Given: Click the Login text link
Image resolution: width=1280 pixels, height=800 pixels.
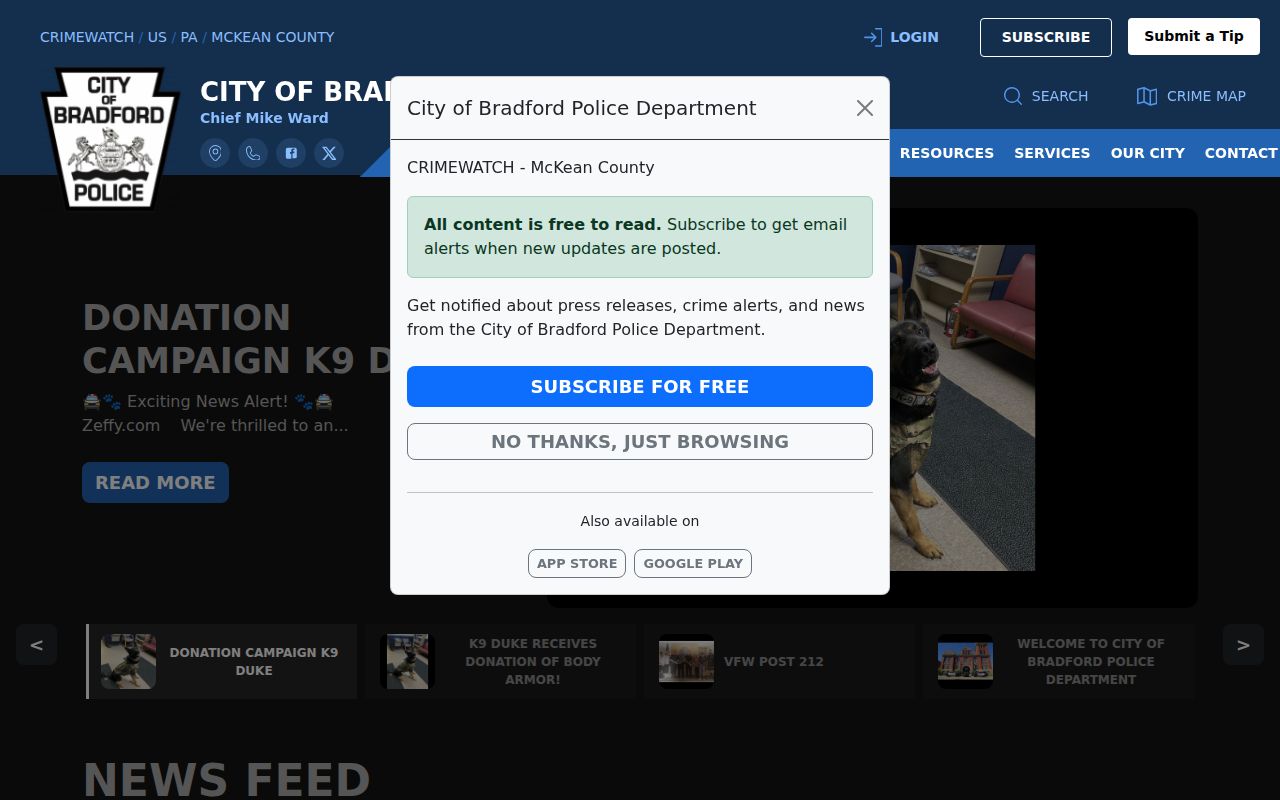Looking at the screenshot, I should 914,37.
